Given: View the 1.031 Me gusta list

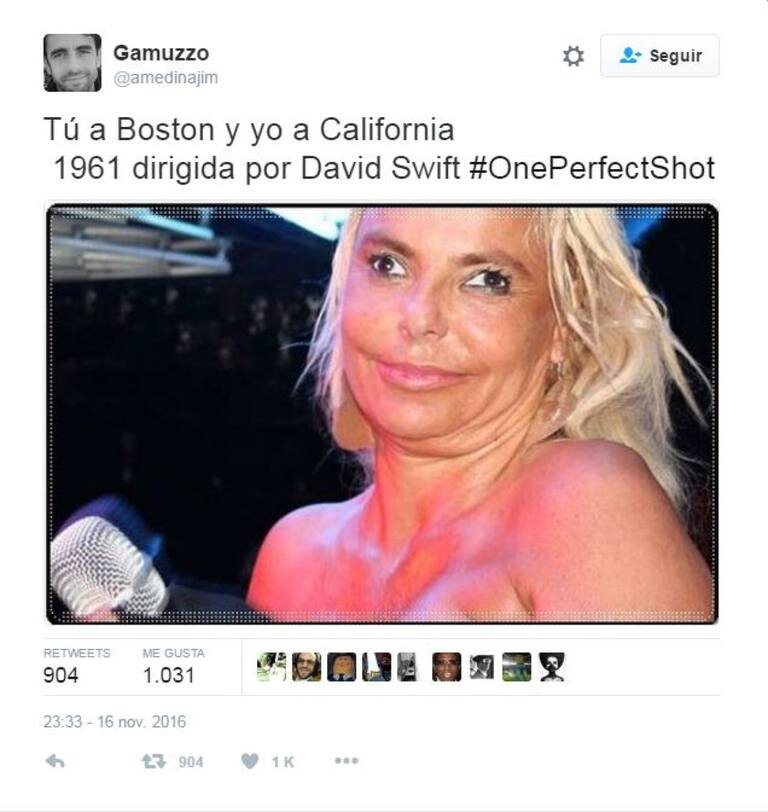Looking at the screenshot, I should 173,667.
